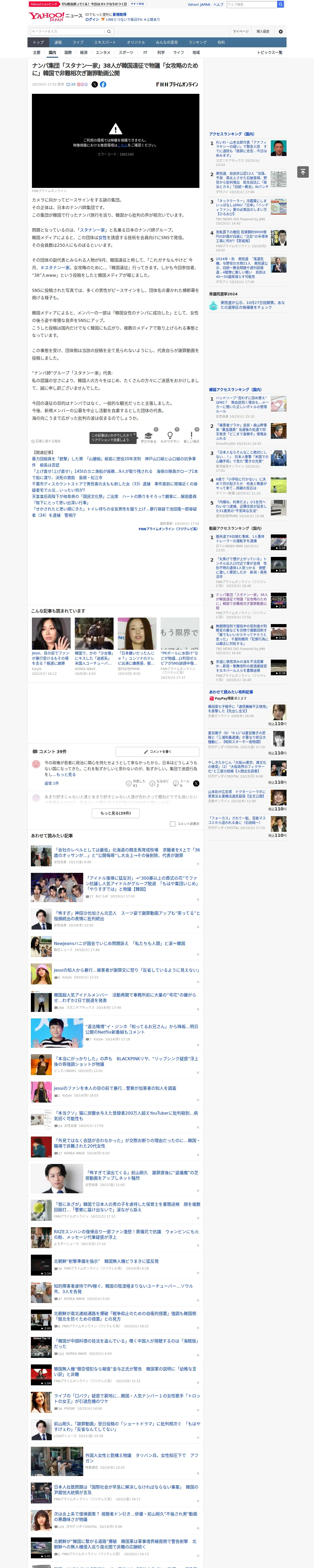The height and width of the screenshot is (1568, 314).
Task: Click the ログイン link
Action: [92, 20]
